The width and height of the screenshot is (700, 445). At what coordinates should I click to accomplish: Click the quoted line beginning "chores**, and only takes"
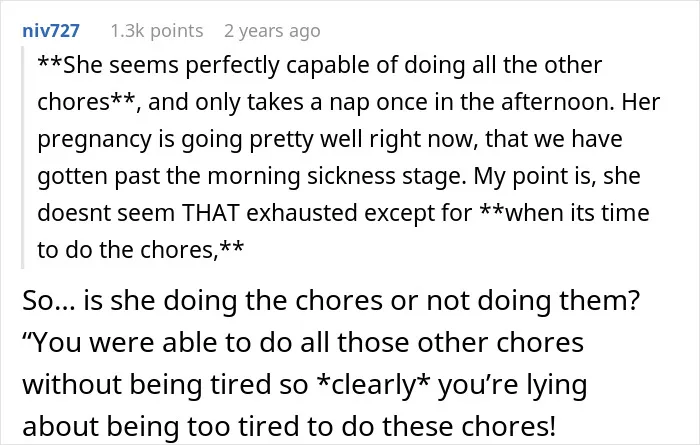(349, 102)
